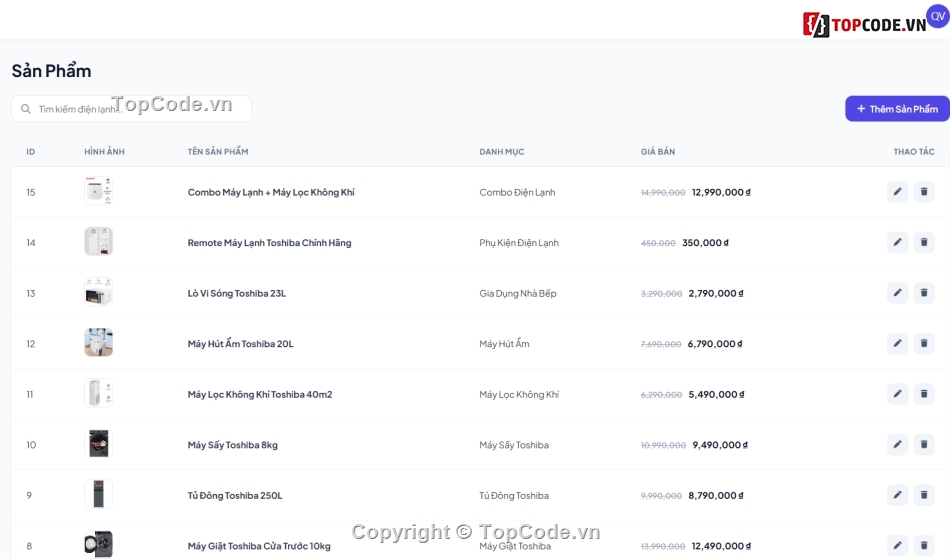Click sale price 6,790,000 đ
Viewport: 950px width, 559px height.
tap(715, 343)
